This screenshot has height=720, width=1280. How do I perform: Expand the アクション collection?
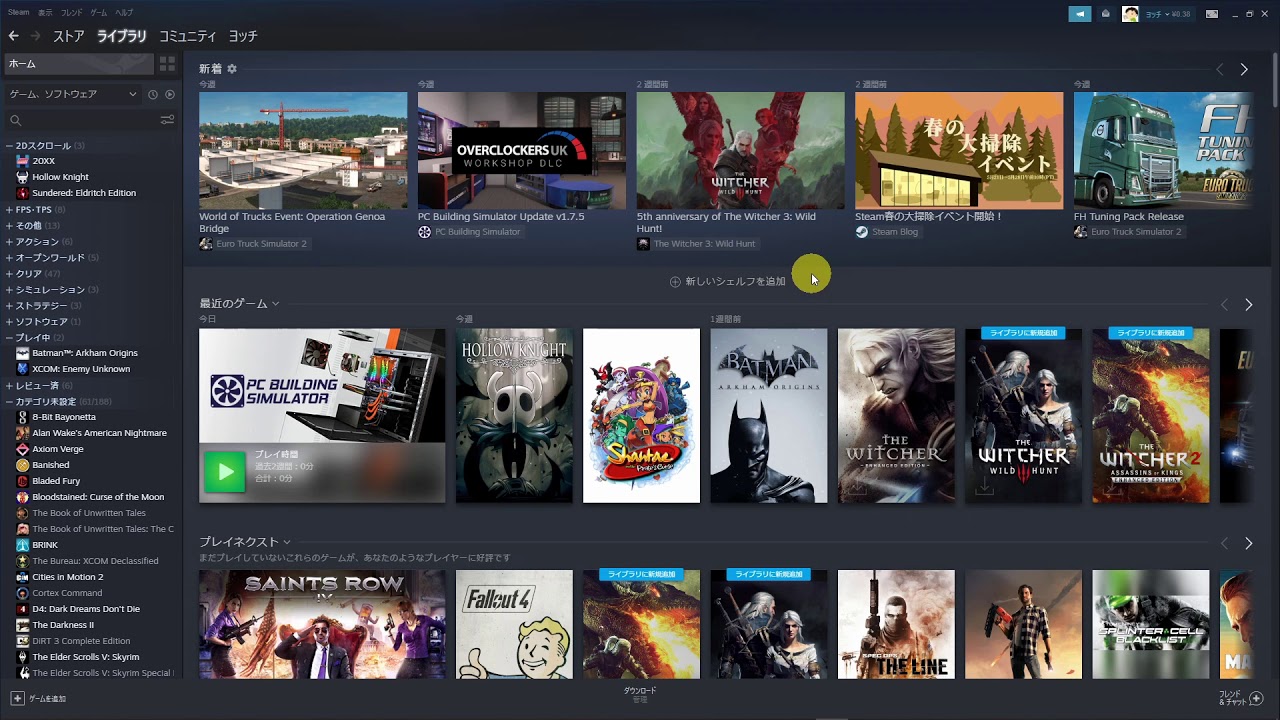[9, 242]
